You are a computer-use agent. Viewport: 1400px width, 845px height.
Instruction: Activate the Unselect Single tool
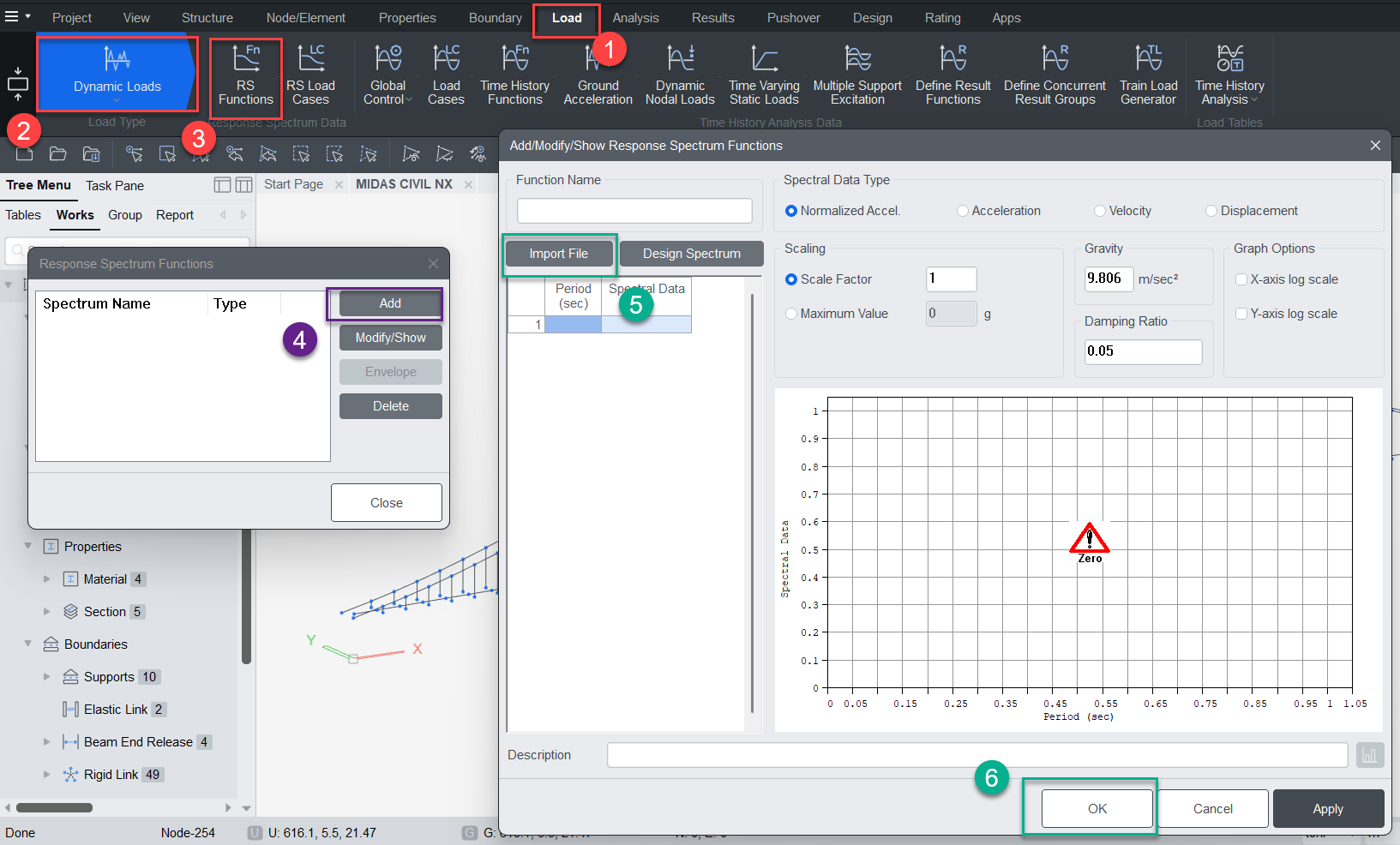tap(234, 154)
